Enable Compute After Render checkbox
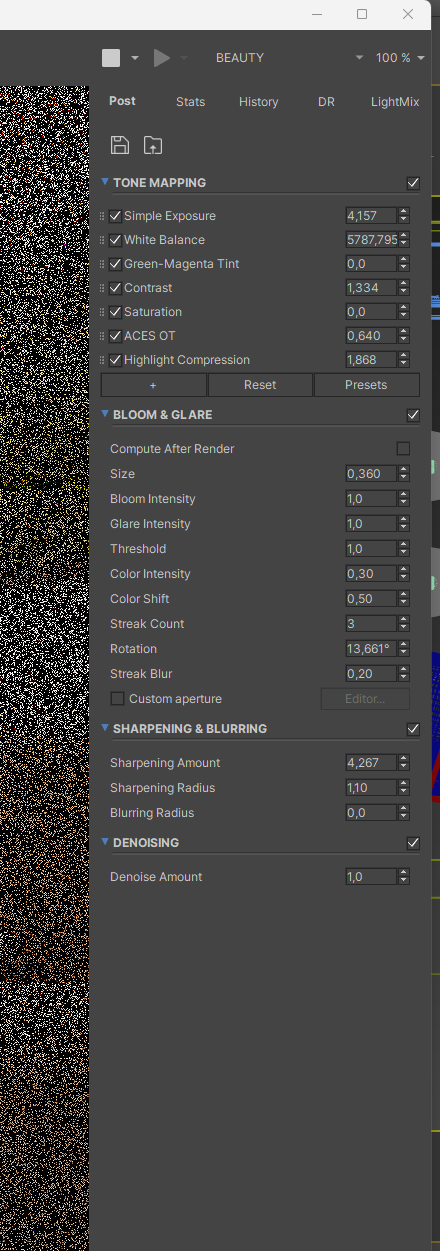 pyautogui.click(x=403, y=449)
